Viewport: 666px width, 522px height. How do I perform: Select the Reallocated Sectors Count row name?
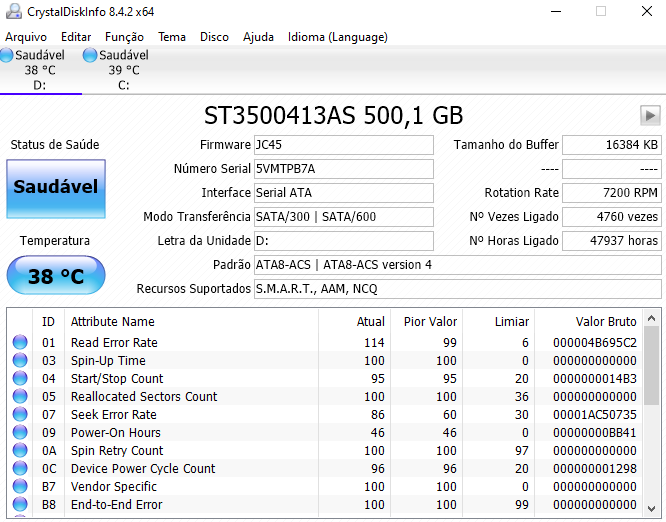(144, 396)
